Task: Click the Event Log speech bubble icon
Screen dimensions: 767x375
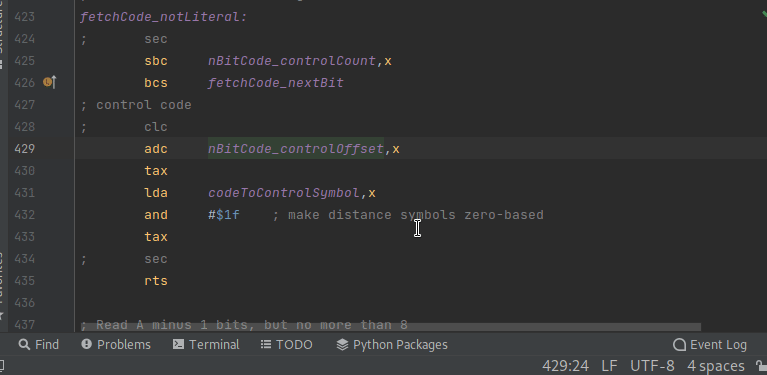Action: [x=679, y=345]
